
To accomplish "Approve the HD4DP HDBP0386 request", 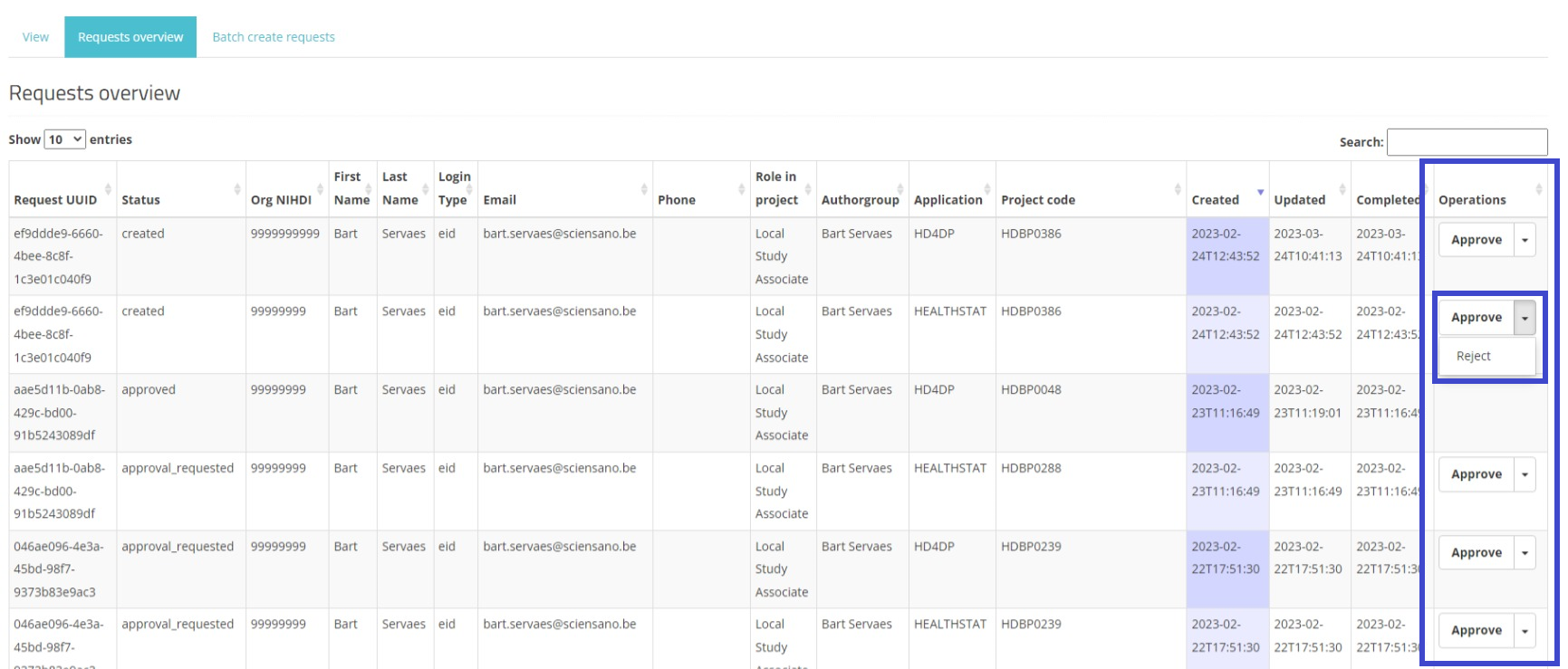I will pos(1476,240).
